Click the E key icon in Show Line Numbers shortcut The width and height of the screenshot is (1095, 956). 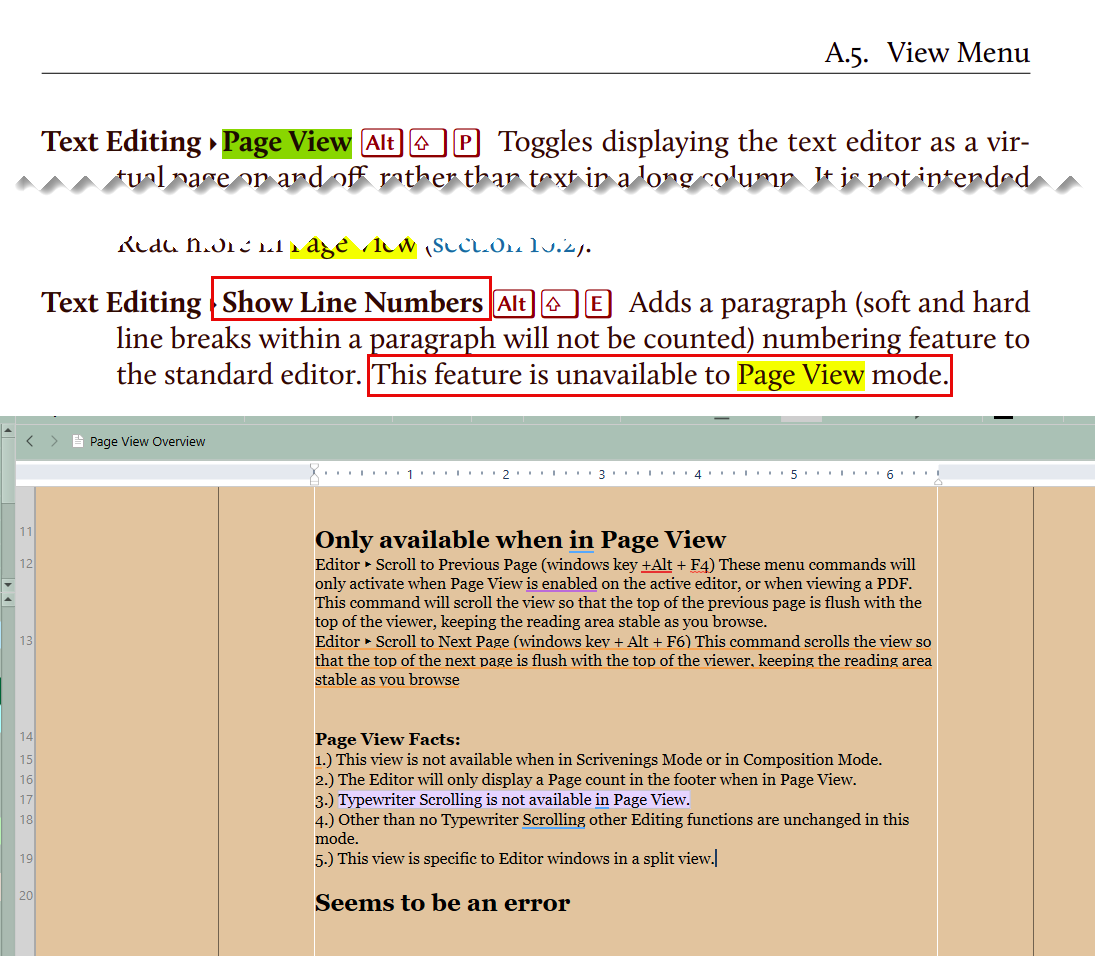[598, 304]
